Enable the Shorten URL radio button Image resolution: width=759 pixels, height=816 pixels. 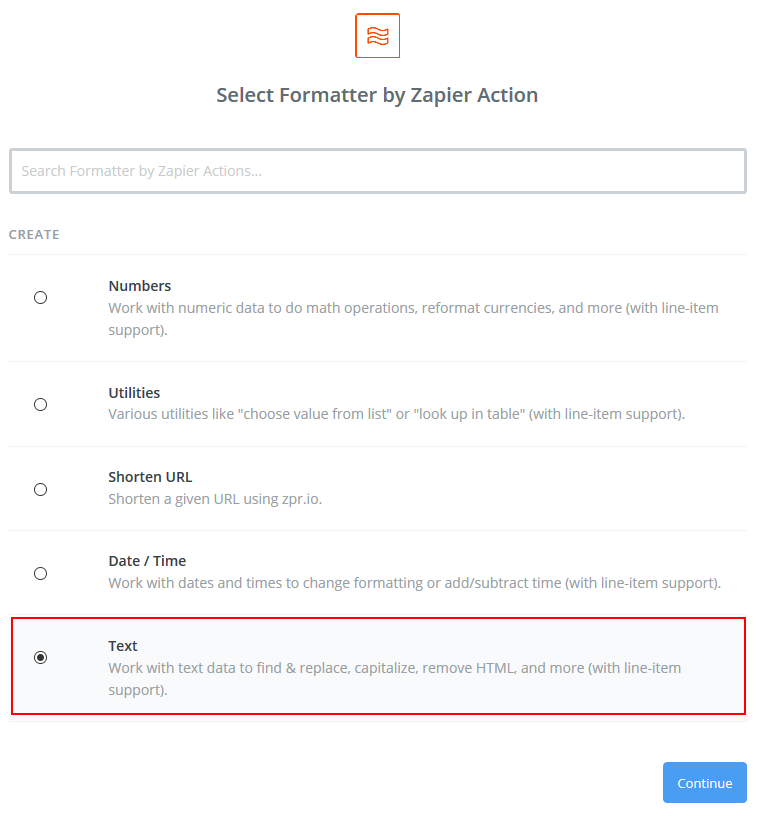[41, 489]
